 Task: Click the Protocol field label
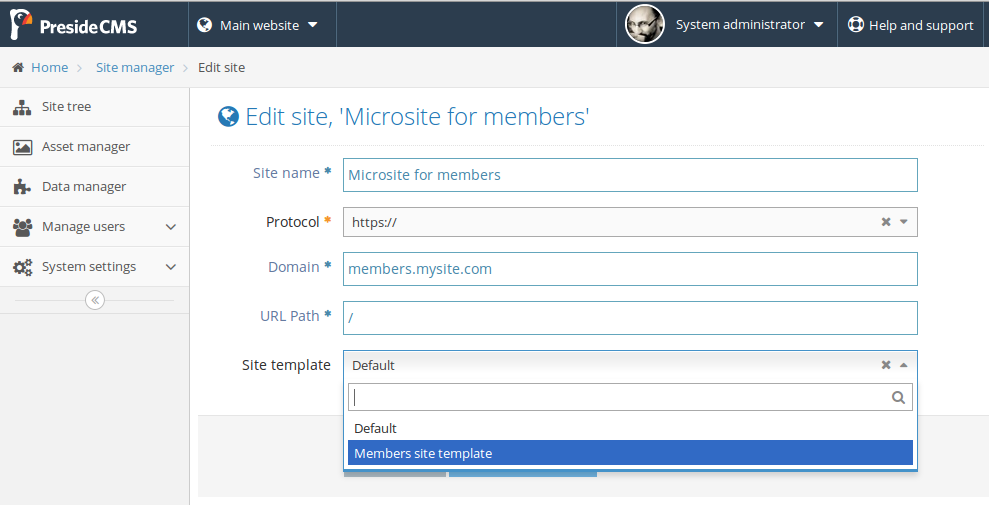coord(293,222)
